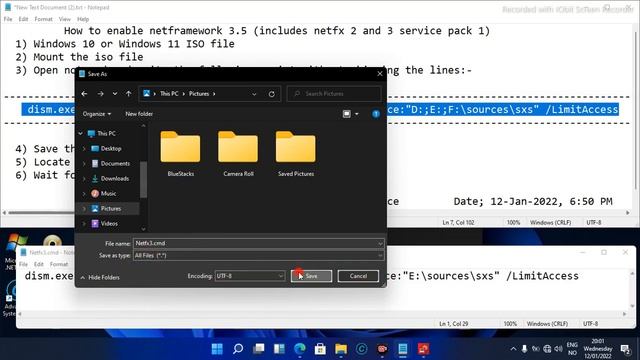
Task: Open Widgets on the taskbar
Action: (x=279, y=349)
